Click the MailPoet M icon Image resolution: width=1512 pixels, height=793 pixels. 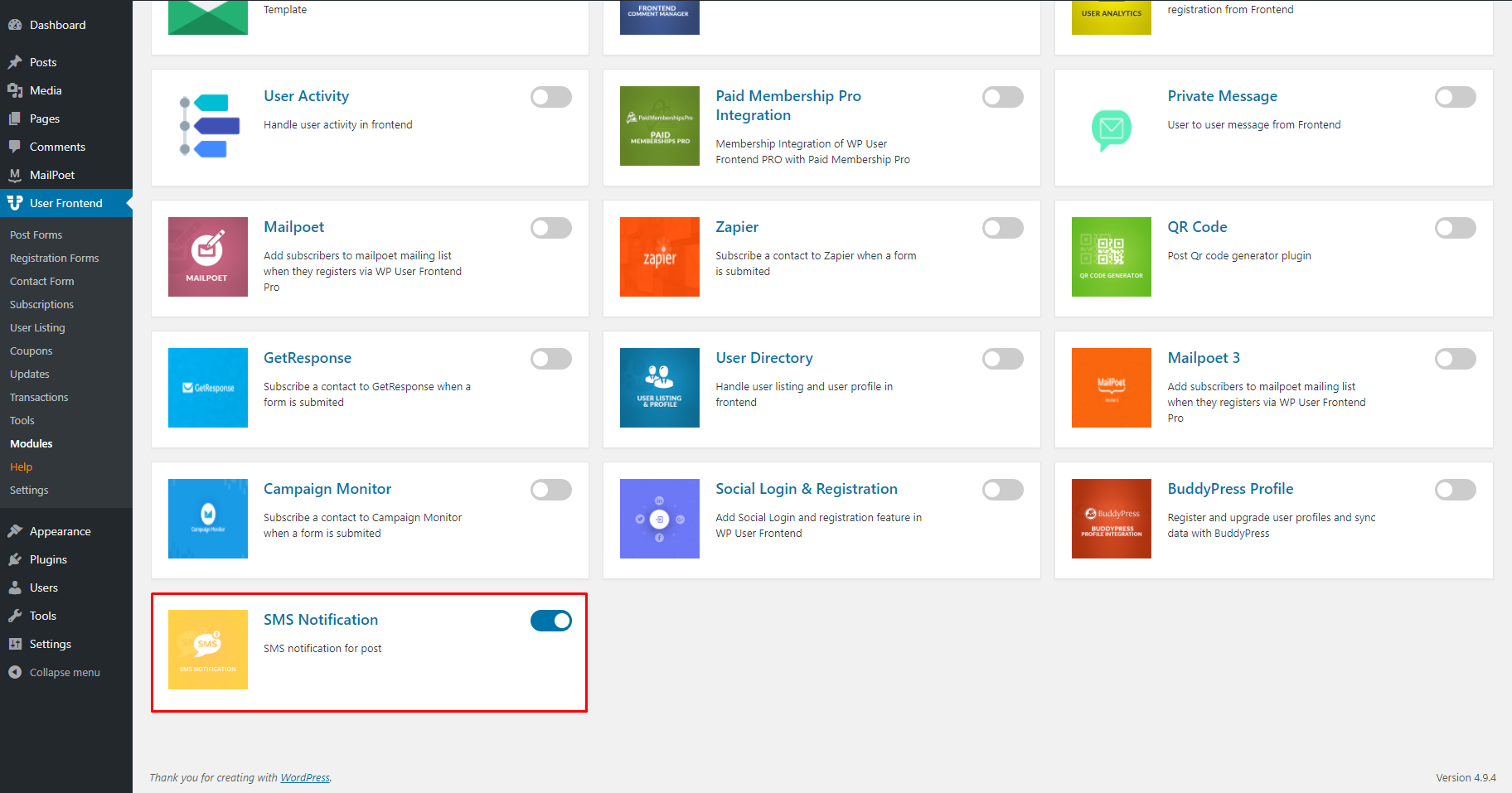tap(15, 175)
